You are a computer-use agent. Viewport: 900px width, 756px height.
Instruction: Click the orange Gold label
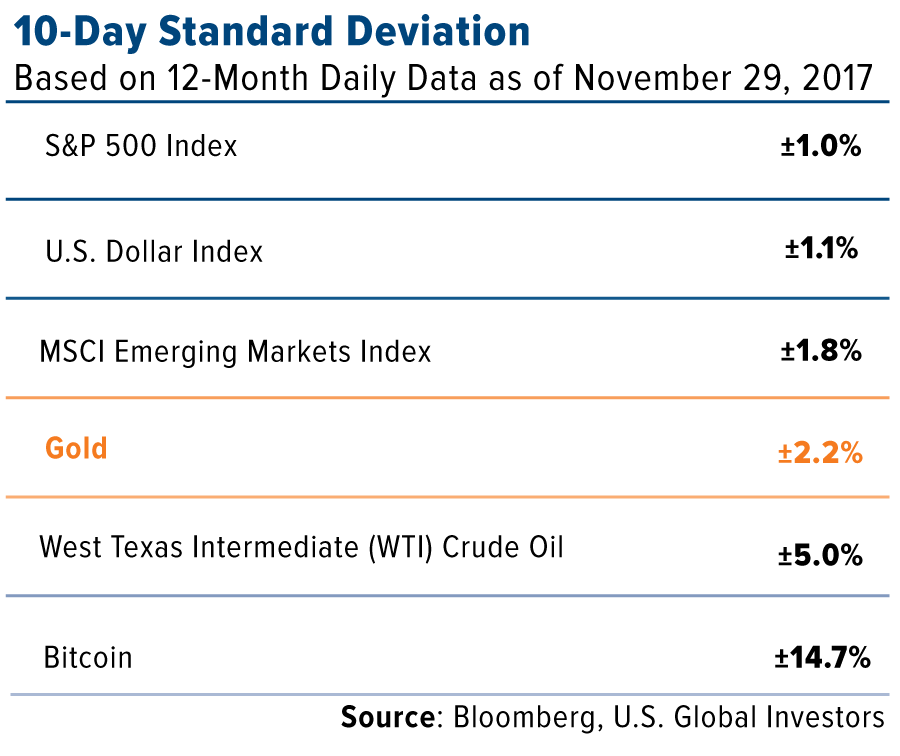pos(76,448)
